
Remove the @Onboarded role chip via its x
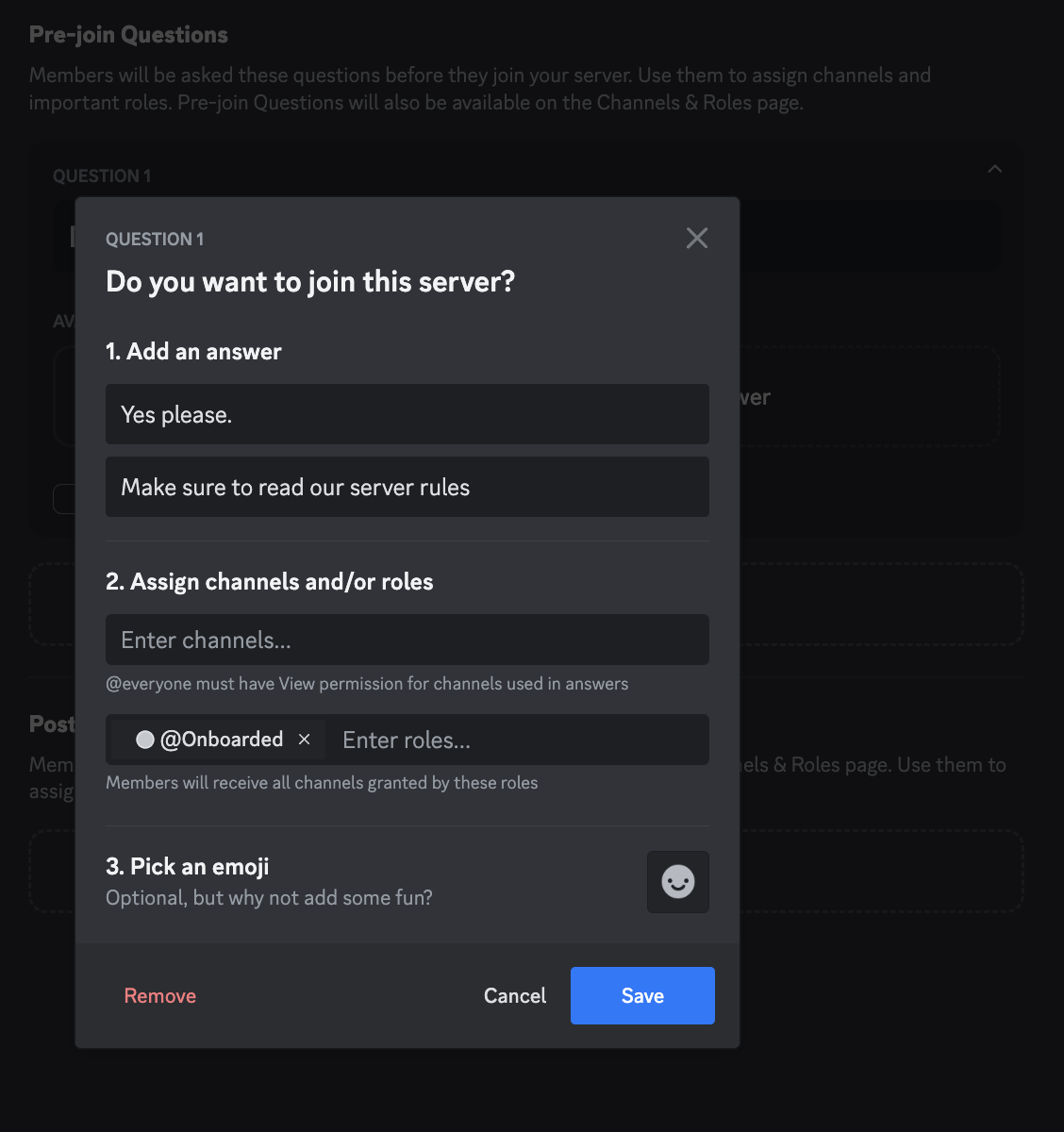304,740
